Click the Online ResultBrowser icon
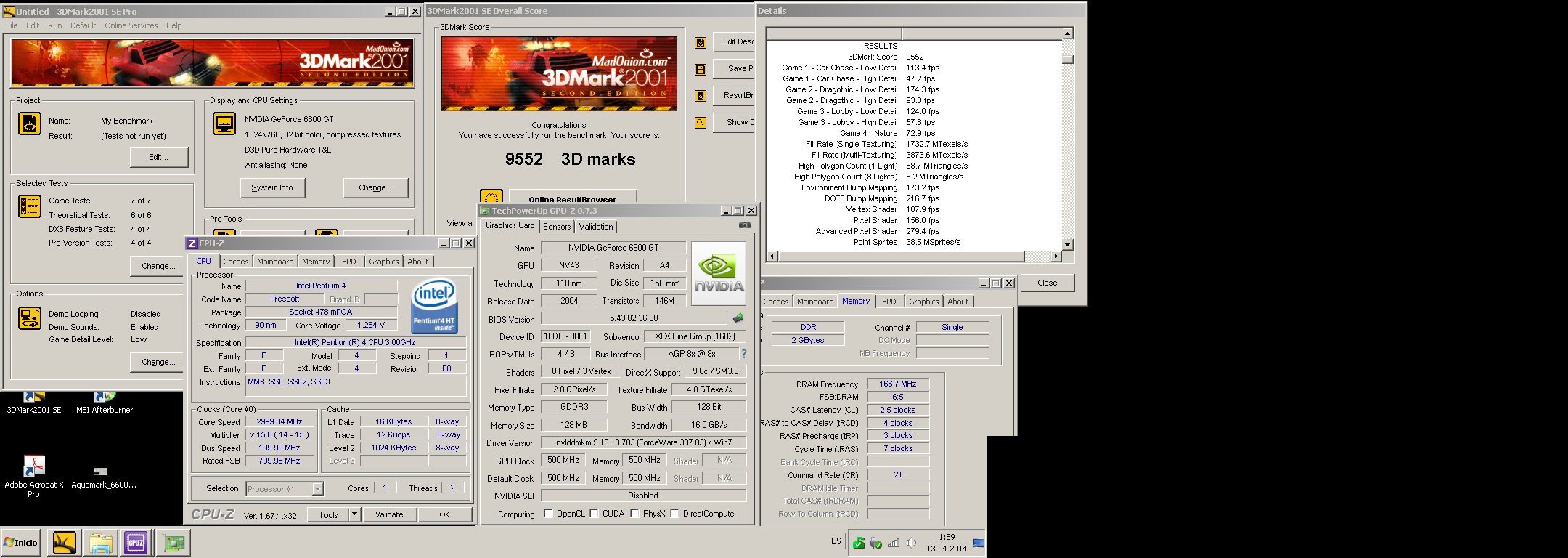Viewport: 1568px width, 558px height. [x=491, y=197]
